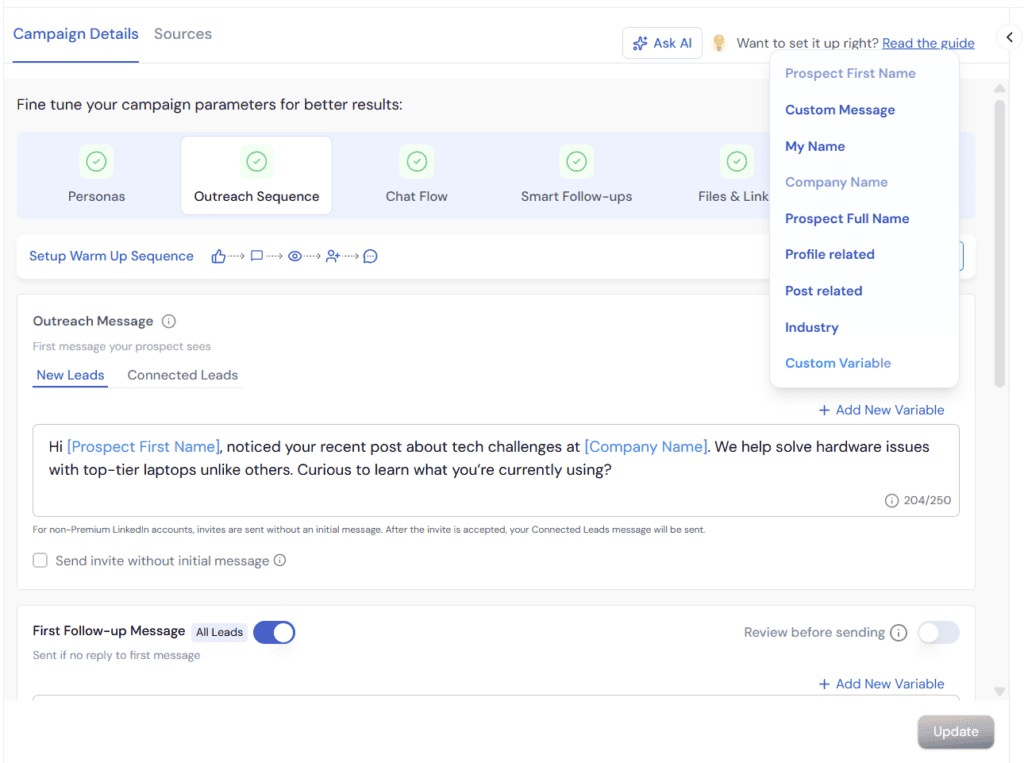Click inside the outreach message text box
1024x763 pixels.
[496, 470]
